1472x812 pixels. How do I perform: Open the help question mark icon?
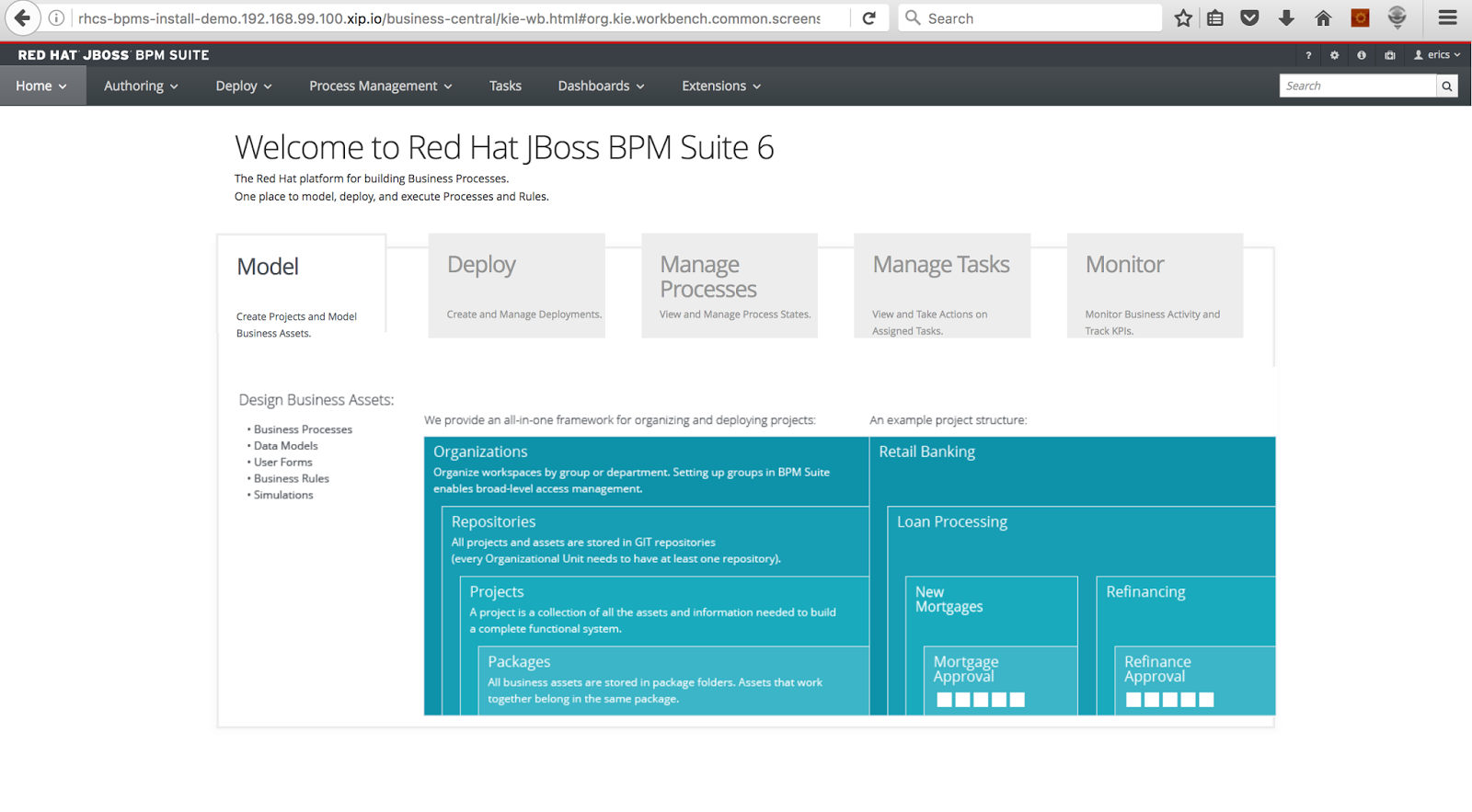pos(1308,55)
